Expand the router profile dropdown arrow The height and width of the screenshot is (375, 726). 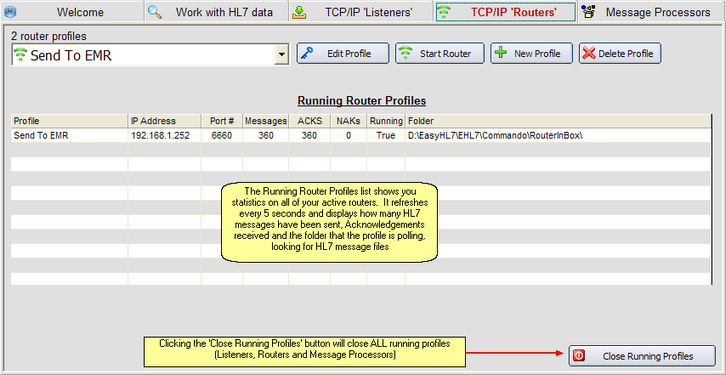pyautogui.click(x=281, y=56)
